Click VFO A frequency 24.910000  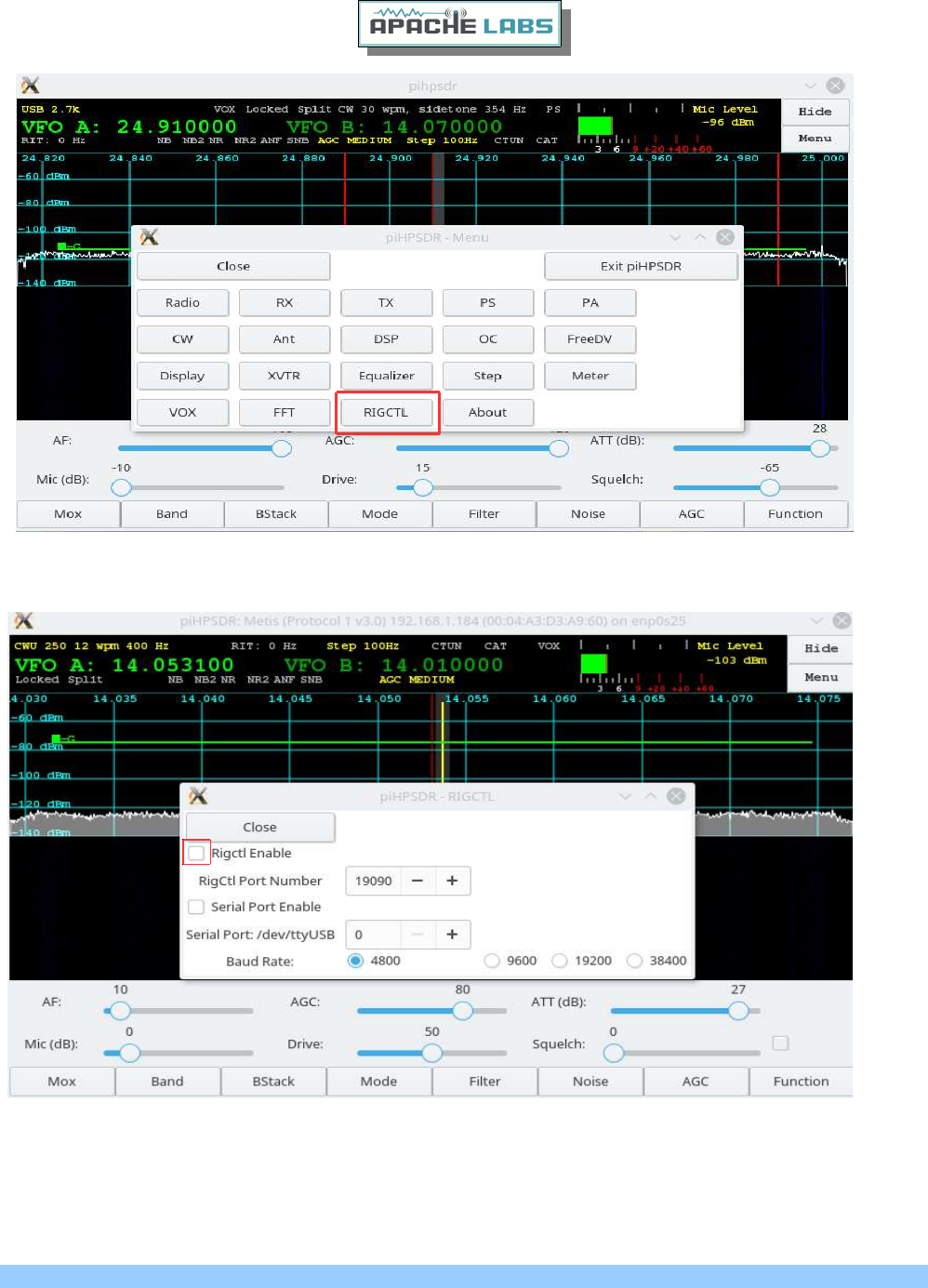[x=177, y=126]
